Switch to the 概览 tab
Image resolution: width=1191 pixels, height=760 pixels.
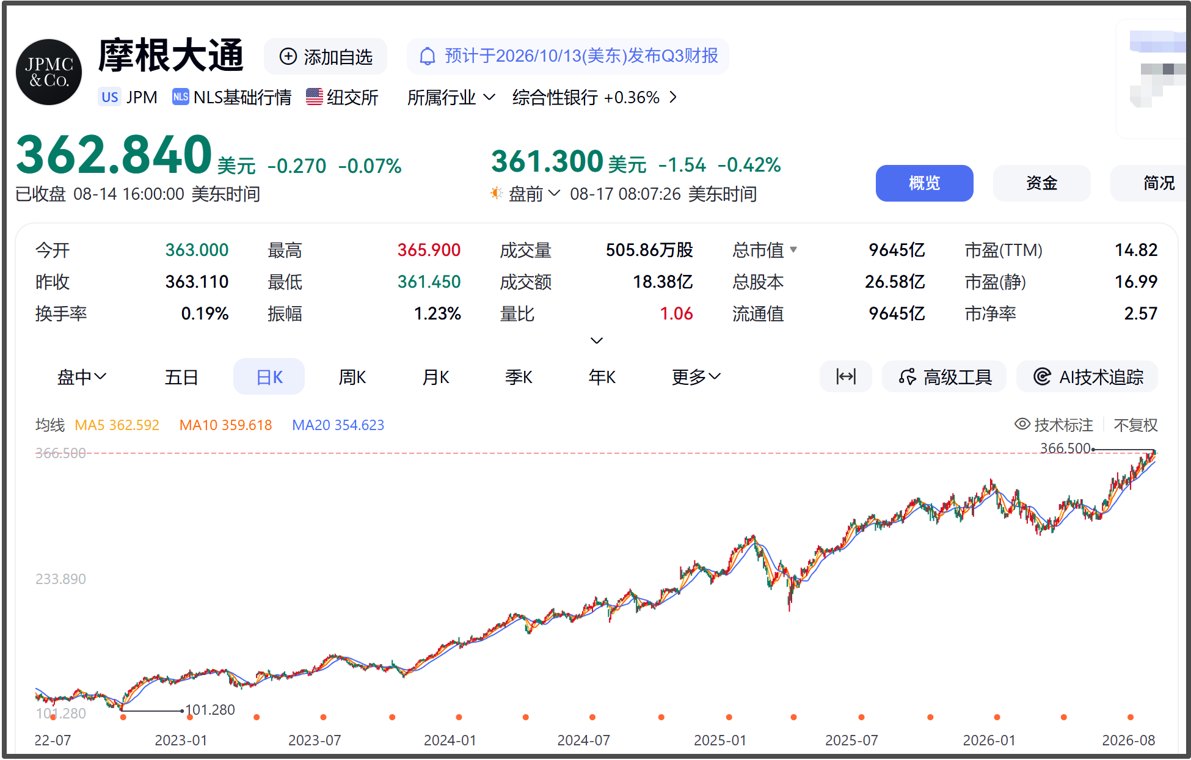[924, 183]
